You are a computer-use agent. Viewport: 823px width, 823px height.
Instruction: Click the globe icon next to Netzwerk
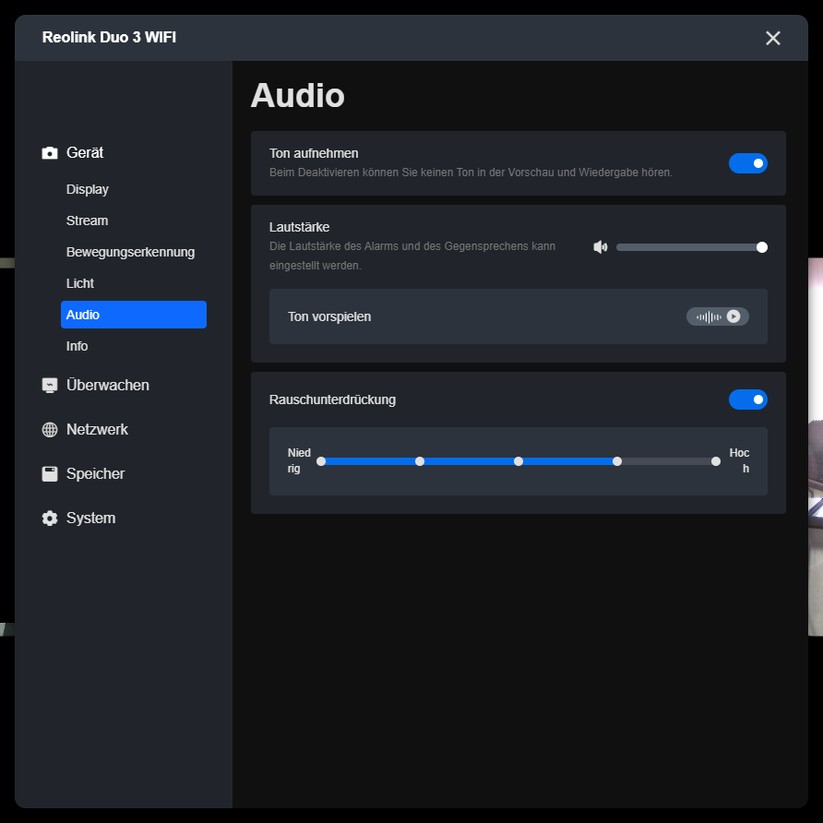(x=49, y=429)
